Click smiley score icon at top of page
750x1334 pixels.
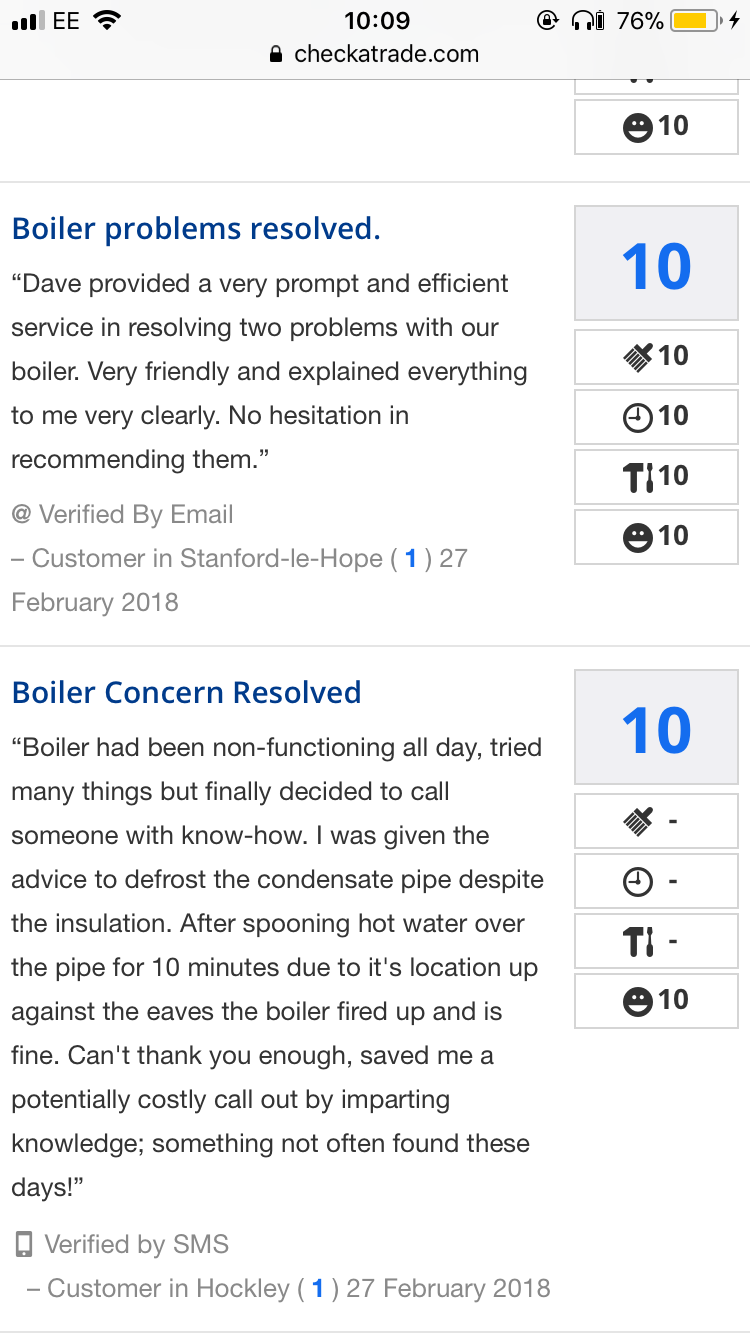pos(637,127)
